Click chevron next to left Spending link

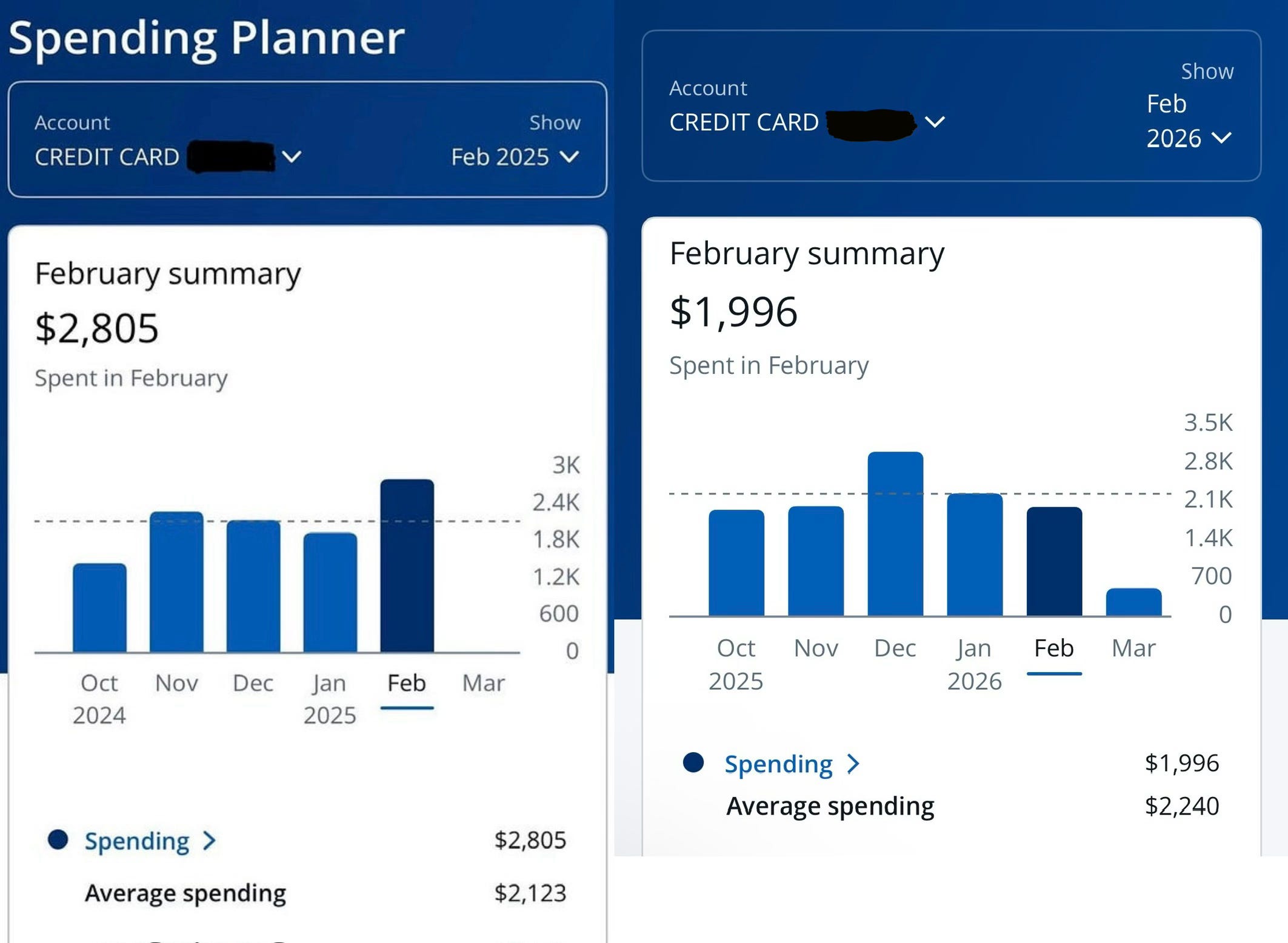click(210, 841)
